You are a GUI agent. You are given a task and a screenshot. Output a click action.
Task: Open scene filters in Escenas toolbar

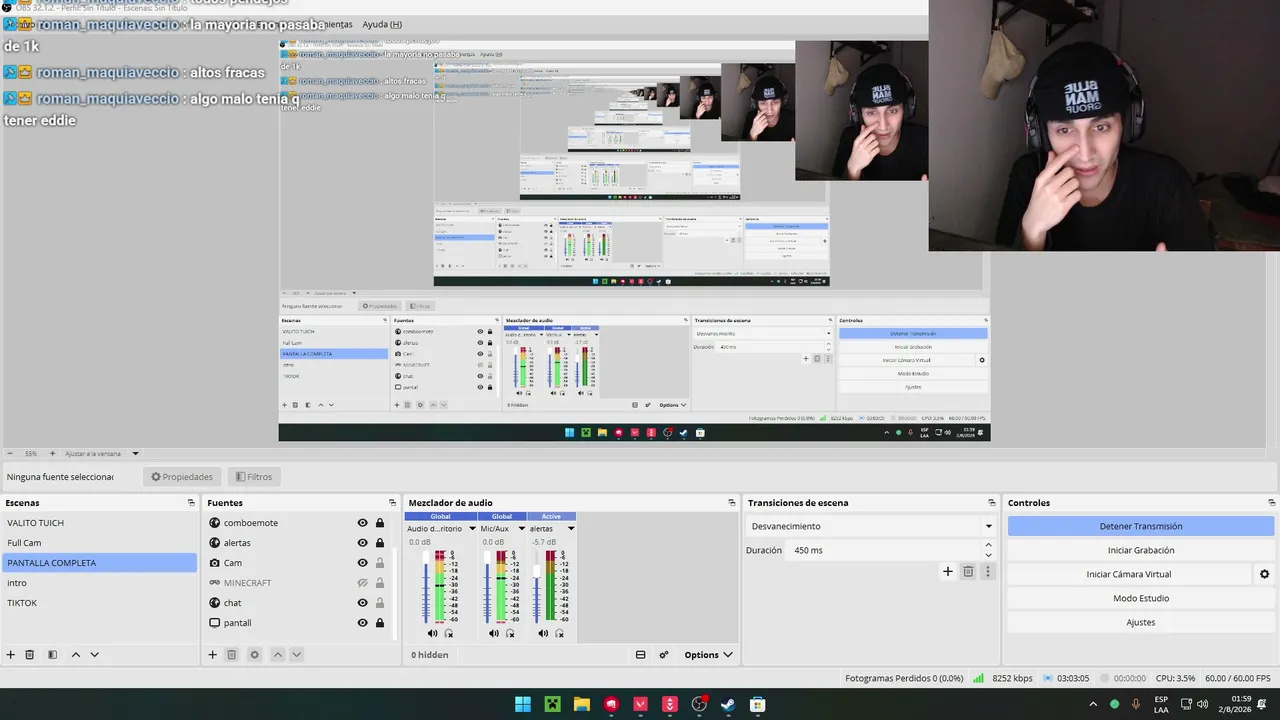coord(52,655)
